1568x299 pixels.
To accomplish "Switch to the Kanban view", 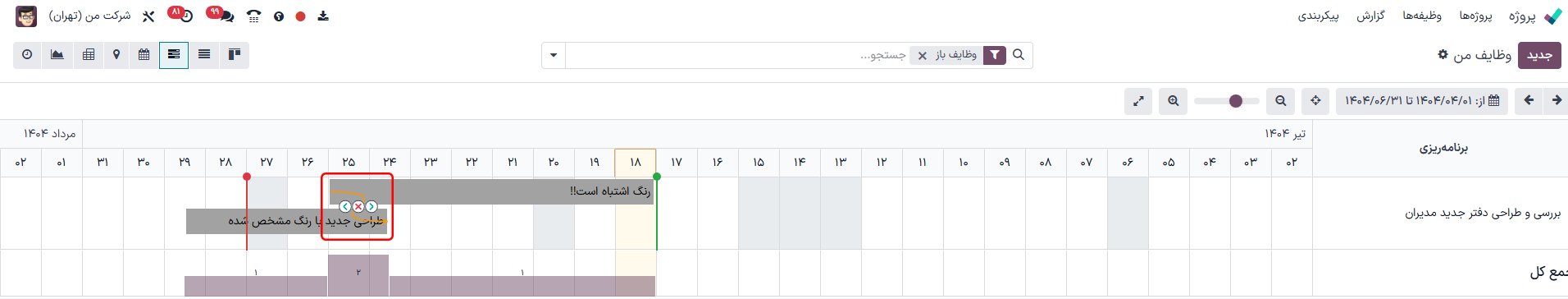I will pos(235,55).
